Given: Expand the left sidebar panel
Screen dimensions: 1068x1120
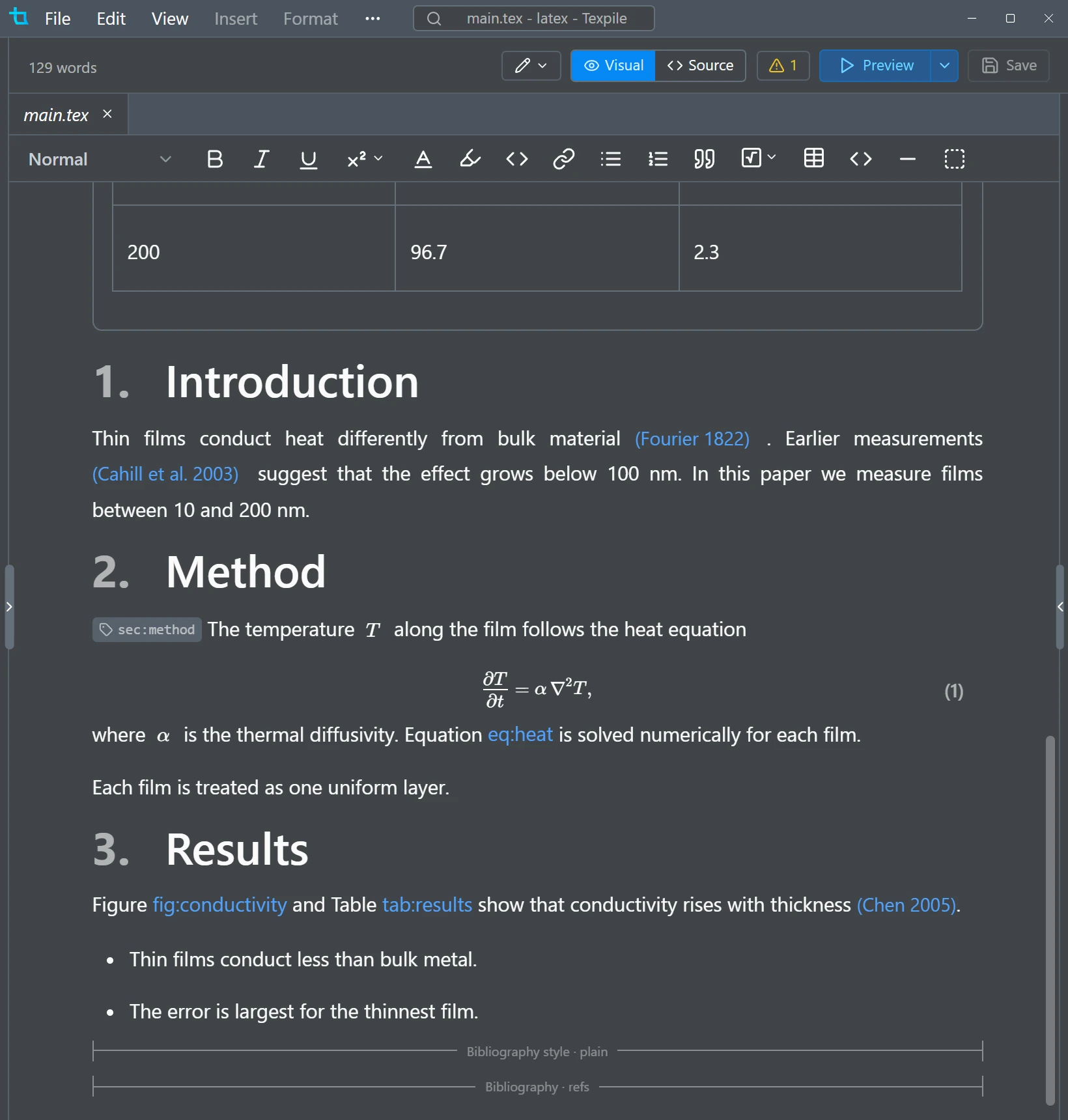Looking at the screenshot, I should 8,607.
